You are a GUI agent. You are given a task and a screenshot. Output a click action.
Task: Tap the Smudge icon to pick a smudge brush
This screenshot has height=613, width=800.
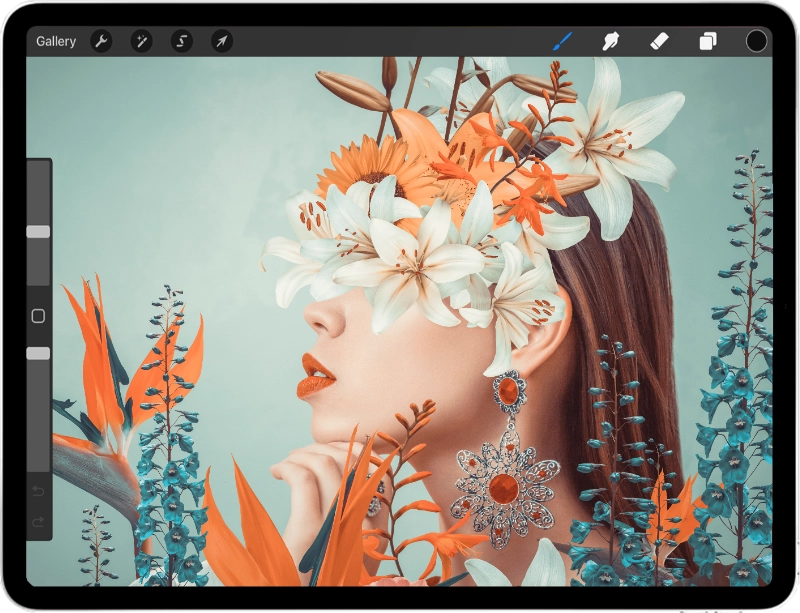(612, 40)
